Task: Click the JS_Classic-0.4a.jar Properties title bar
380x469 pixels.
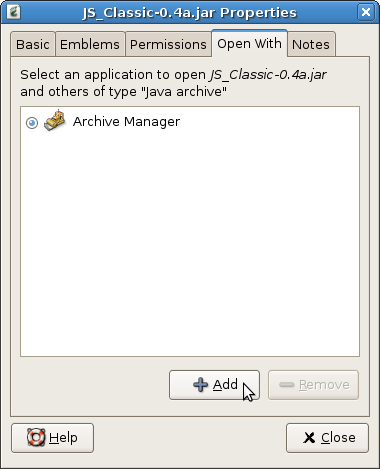Action: (190, 13)
